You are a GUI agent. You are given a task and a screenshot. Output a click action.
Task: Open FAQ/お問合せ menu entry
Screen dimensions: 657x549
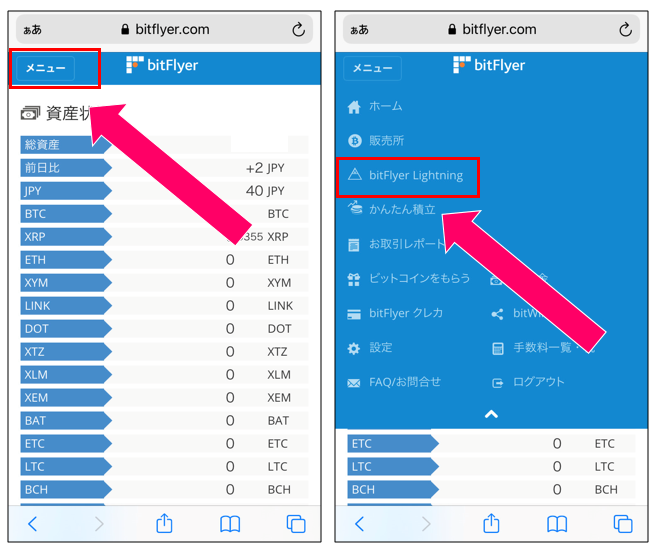(x=405, y=382)
